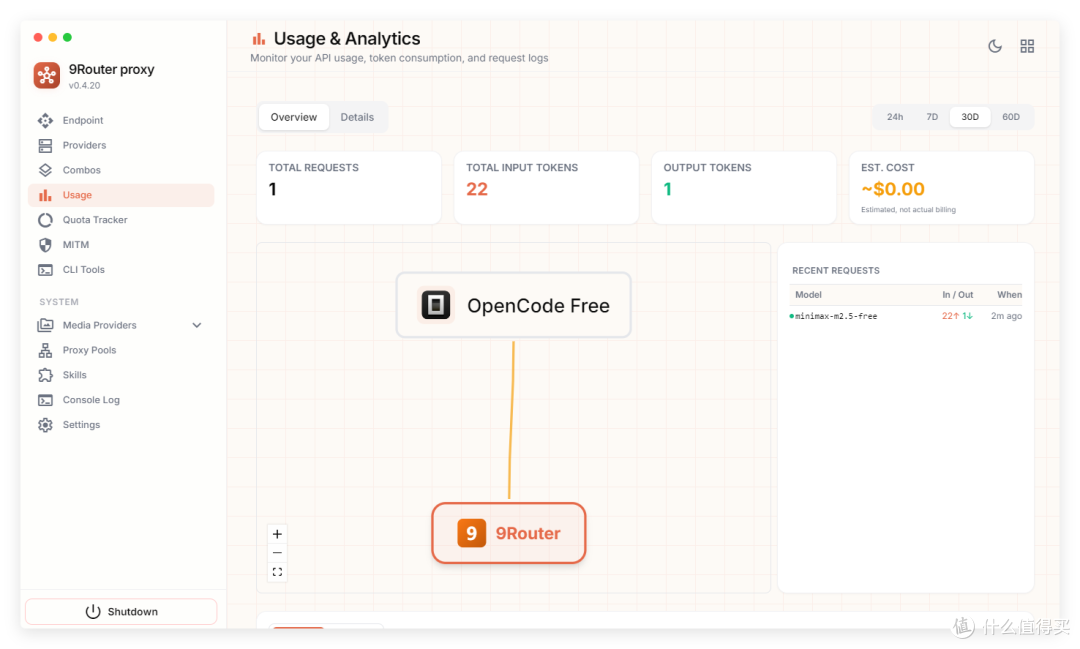Click the minimax-m2.5-free request row

(x=906, y=316)
